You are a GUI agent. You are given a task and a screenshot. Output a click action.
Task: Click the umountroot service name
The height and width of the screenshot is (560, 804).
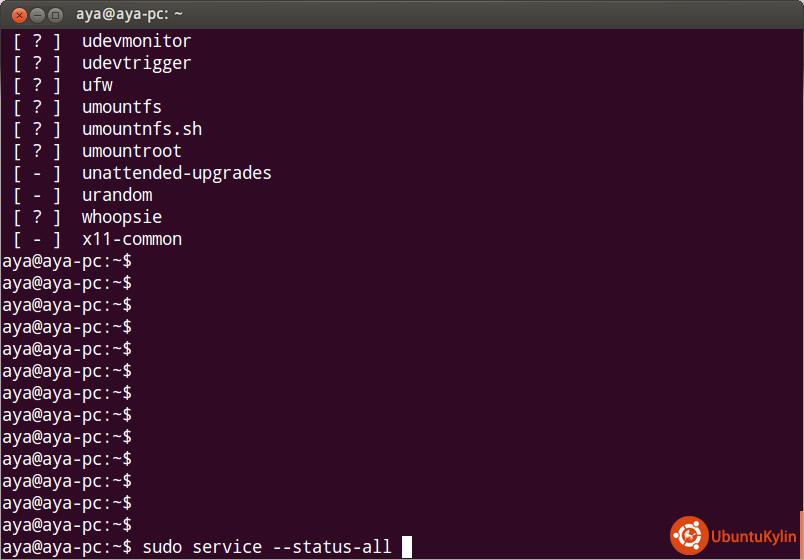[131, 151]
